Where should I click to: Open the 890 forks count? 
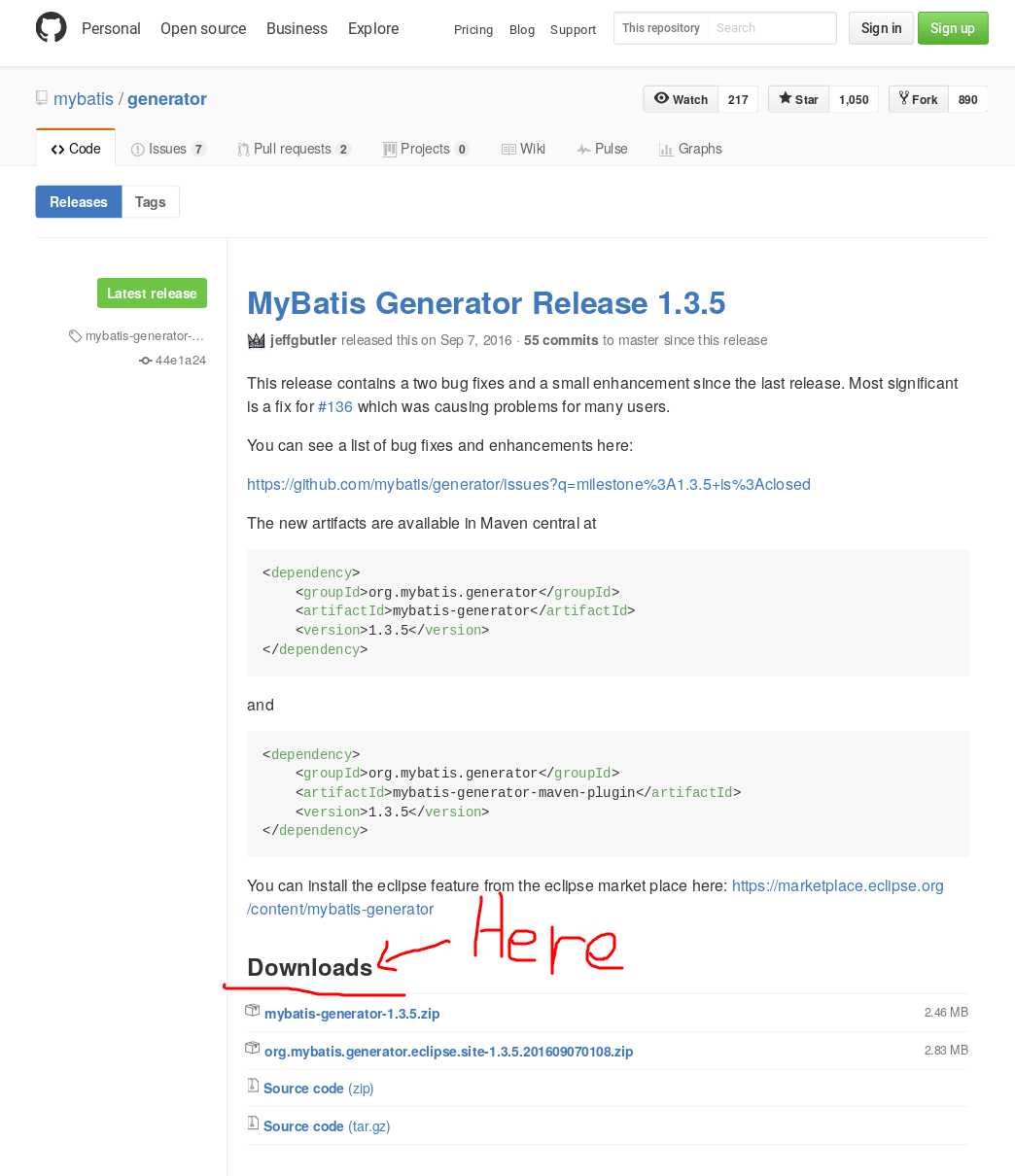[x=967, y=99]
